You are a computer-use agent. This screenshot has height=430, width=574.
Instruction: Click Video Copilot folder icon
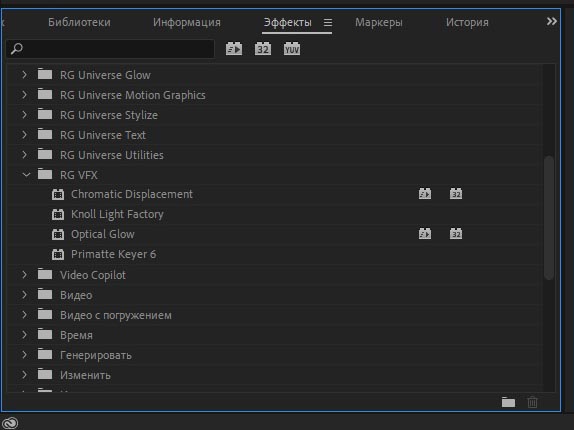coord(45,274)
